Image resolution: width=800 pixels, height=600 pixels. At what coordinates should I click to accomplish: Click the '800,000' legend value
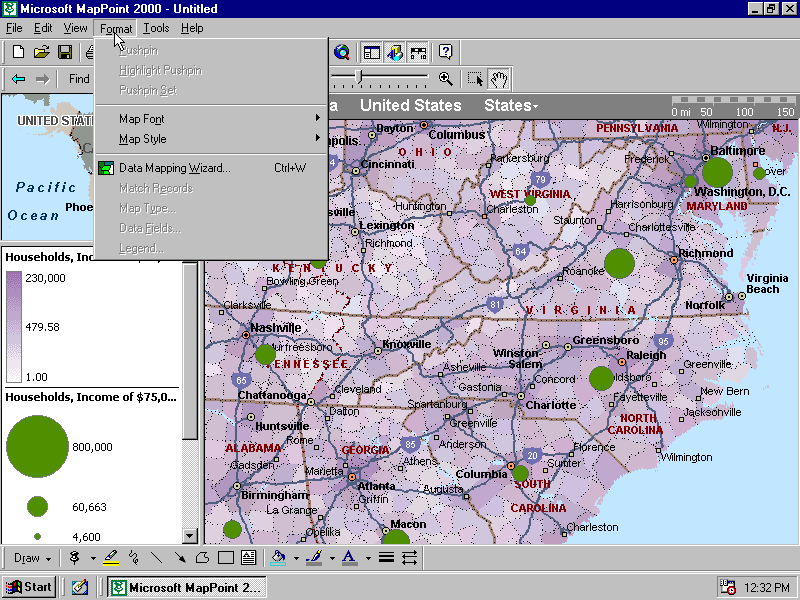point(92,447)
